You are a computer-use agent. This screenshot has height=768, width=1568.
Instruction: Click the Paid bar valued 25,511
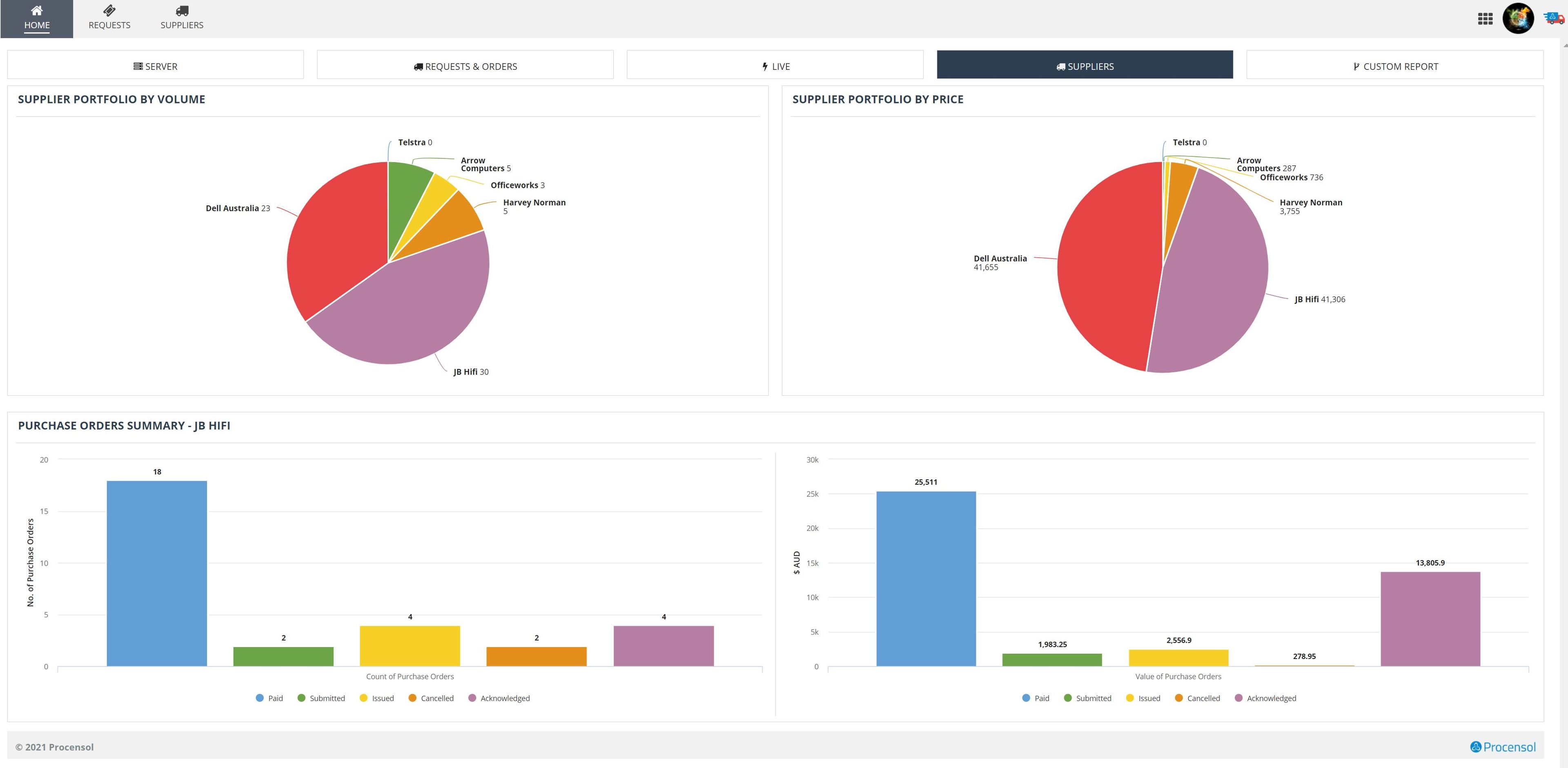coord(926,578)
